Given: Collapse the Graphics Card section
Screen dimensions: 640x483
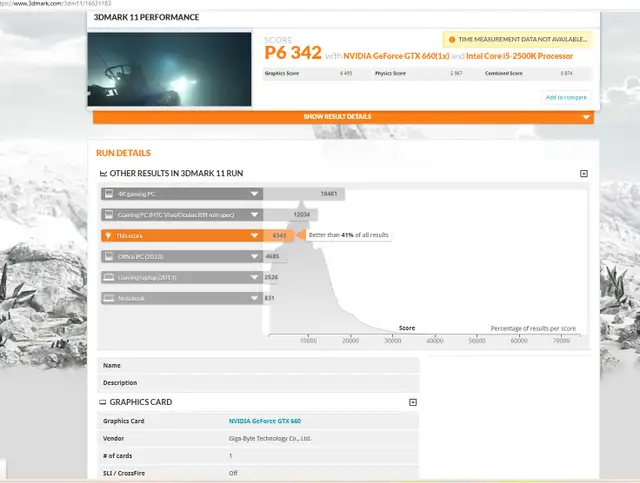Looking at the screenshot, I should (413, 402).
